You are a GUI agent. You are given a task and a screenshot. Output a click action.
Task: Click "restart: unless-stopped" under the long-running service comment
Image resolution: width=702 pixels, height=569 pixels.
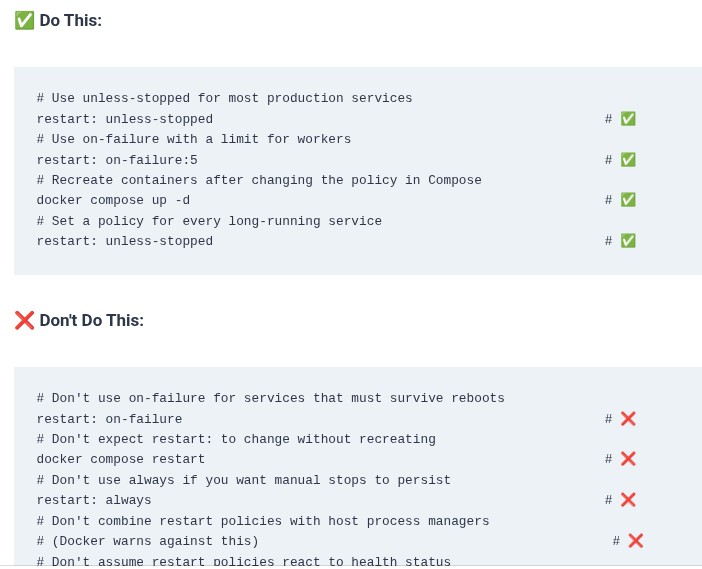(x=124, y=241)
